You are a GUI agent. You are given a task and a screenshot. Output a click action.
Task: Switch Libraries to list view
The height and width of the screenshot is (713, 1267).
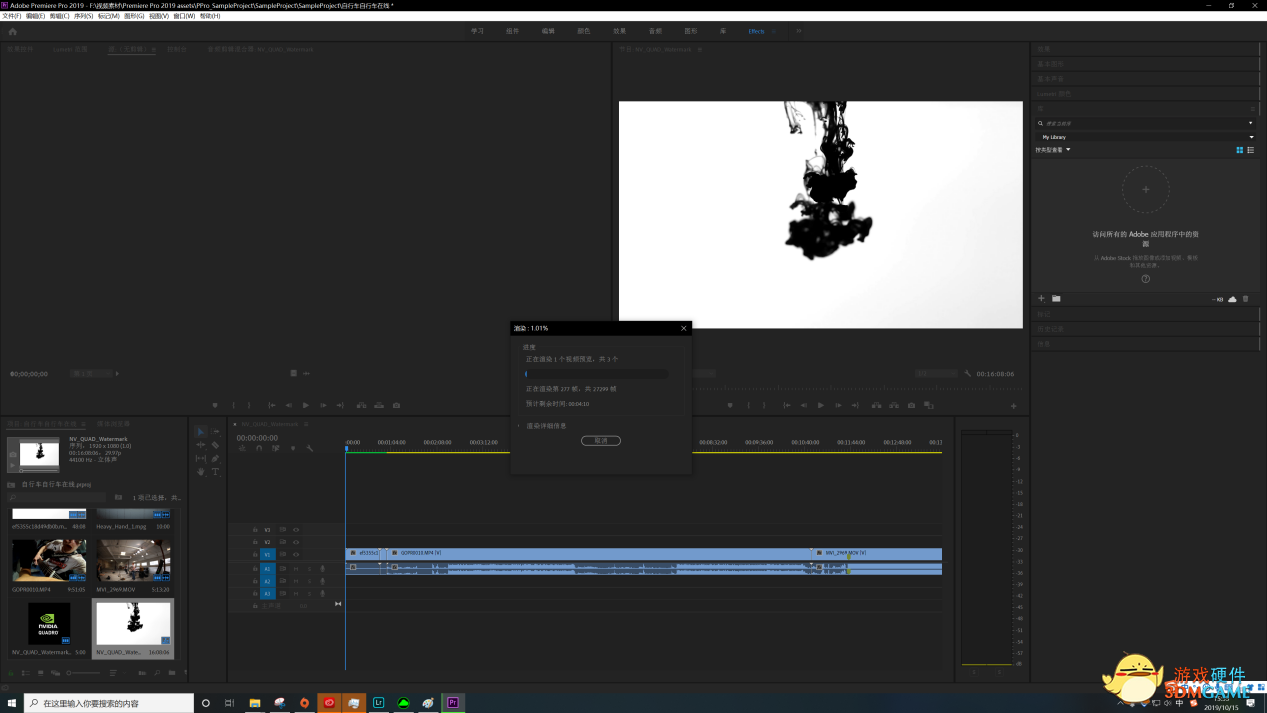coord(1250,150)
